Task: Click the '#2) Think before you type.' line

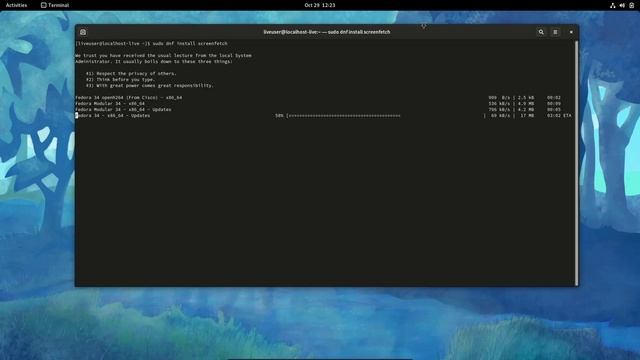Action: (x=120, y=80)
